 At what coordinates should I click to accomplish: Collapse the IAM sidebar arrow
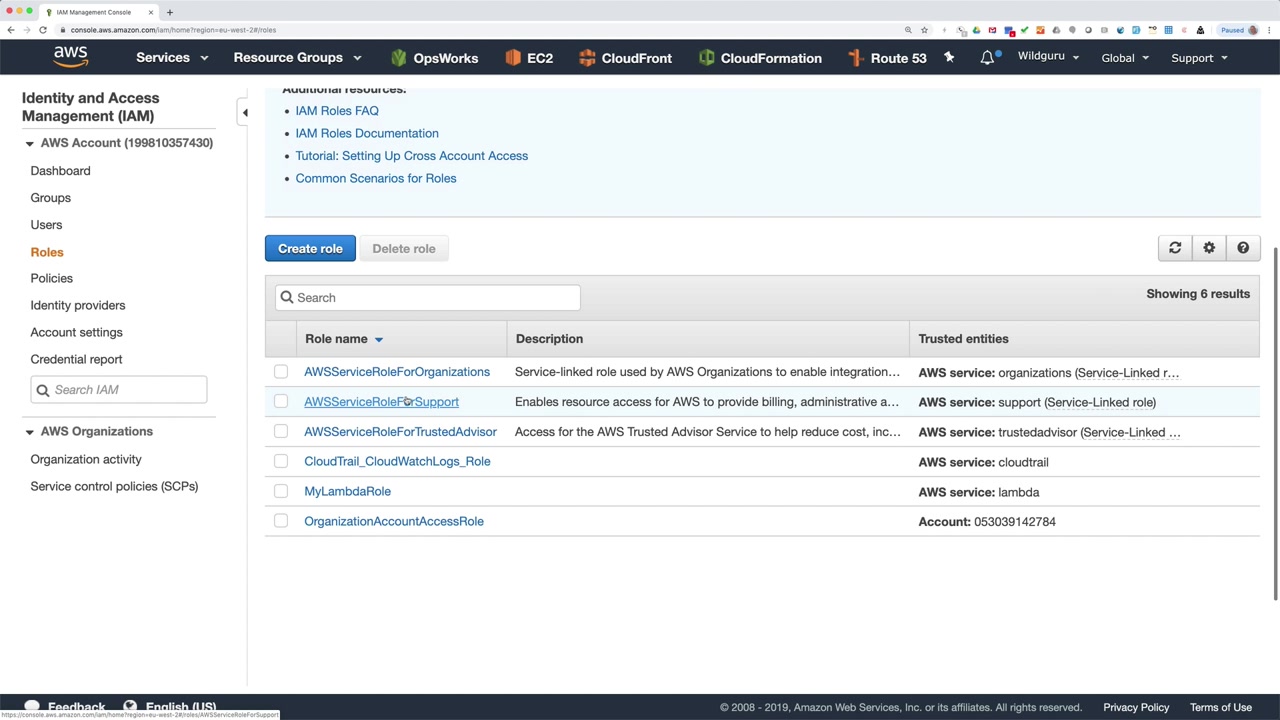(245, 112)
